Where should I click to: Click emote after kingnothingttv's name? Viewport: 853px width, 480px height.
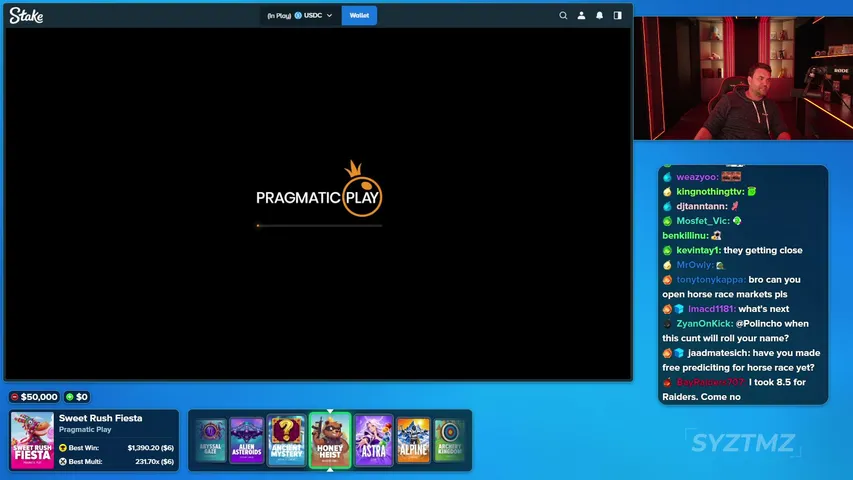pyautogui.click(x=752, y=191)
